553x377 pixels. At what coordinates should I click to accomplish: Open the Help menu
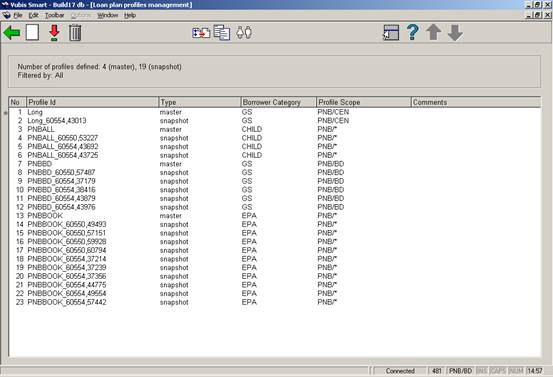[130, 15]
